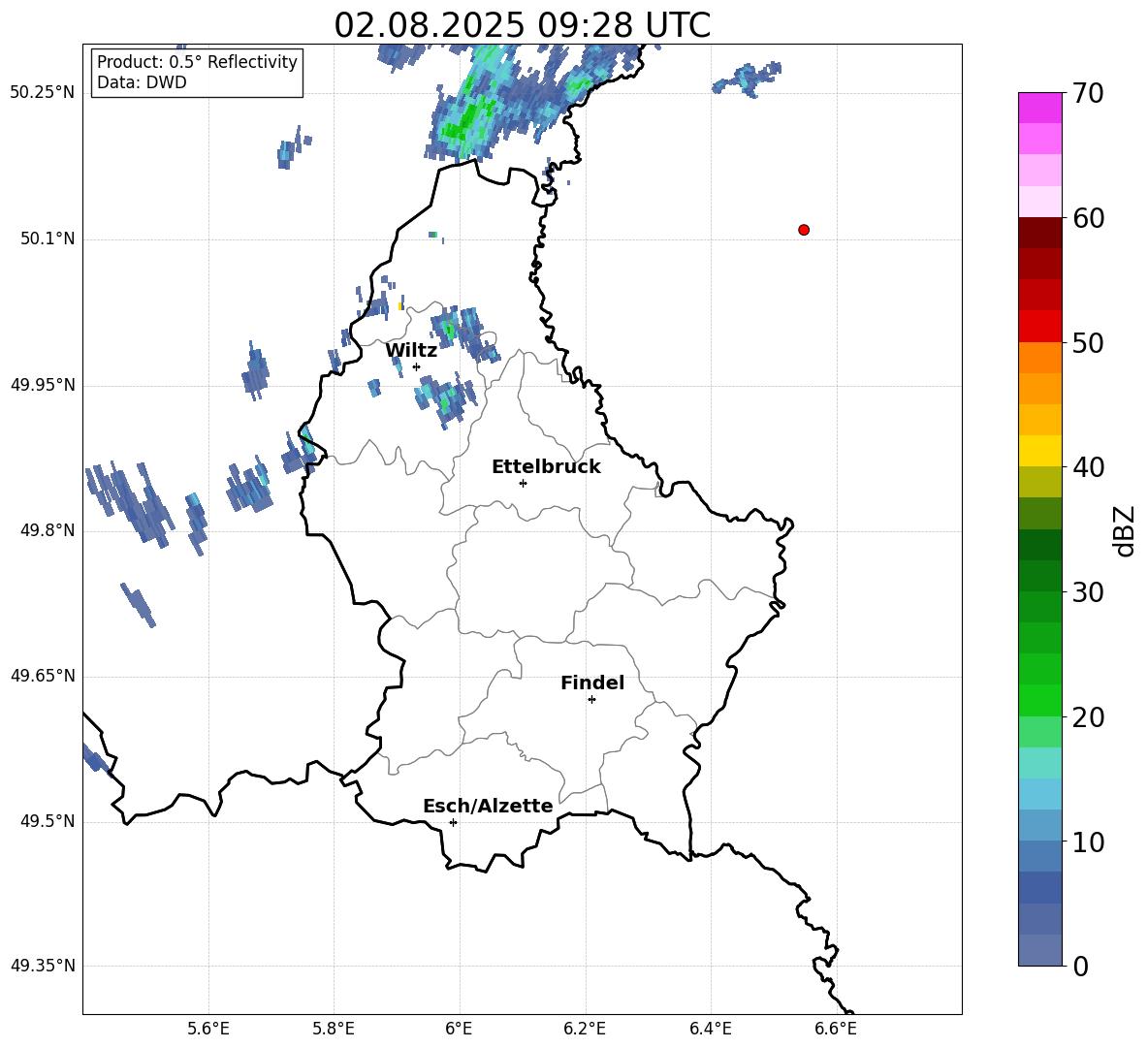Click the 6.4°E longitude label
Image resolution: width=1148 pixels, height=1048 pixels.
tap(710, 1029)
